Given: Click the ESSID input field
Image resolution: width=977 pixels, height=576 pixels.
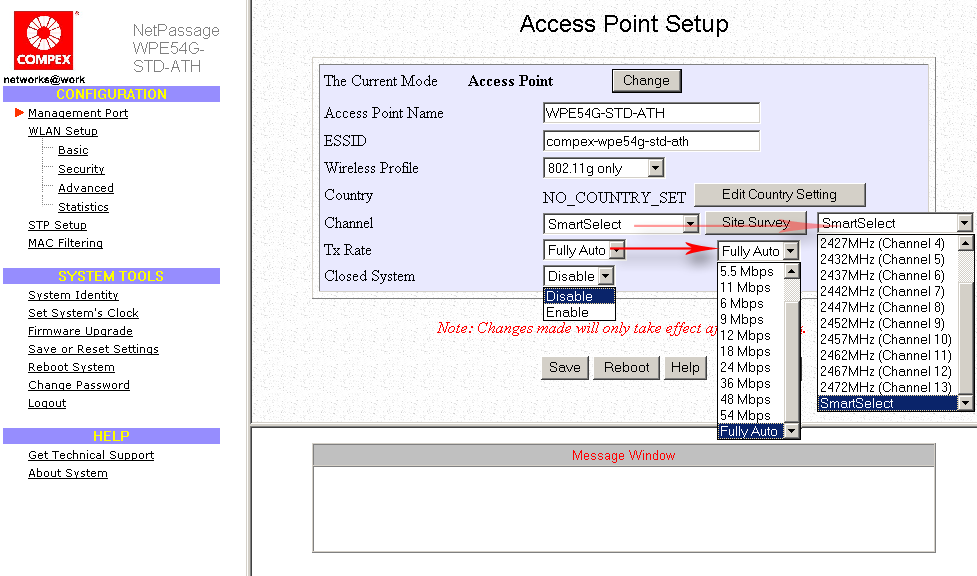Looking at the screenshot, I should 651,141.
